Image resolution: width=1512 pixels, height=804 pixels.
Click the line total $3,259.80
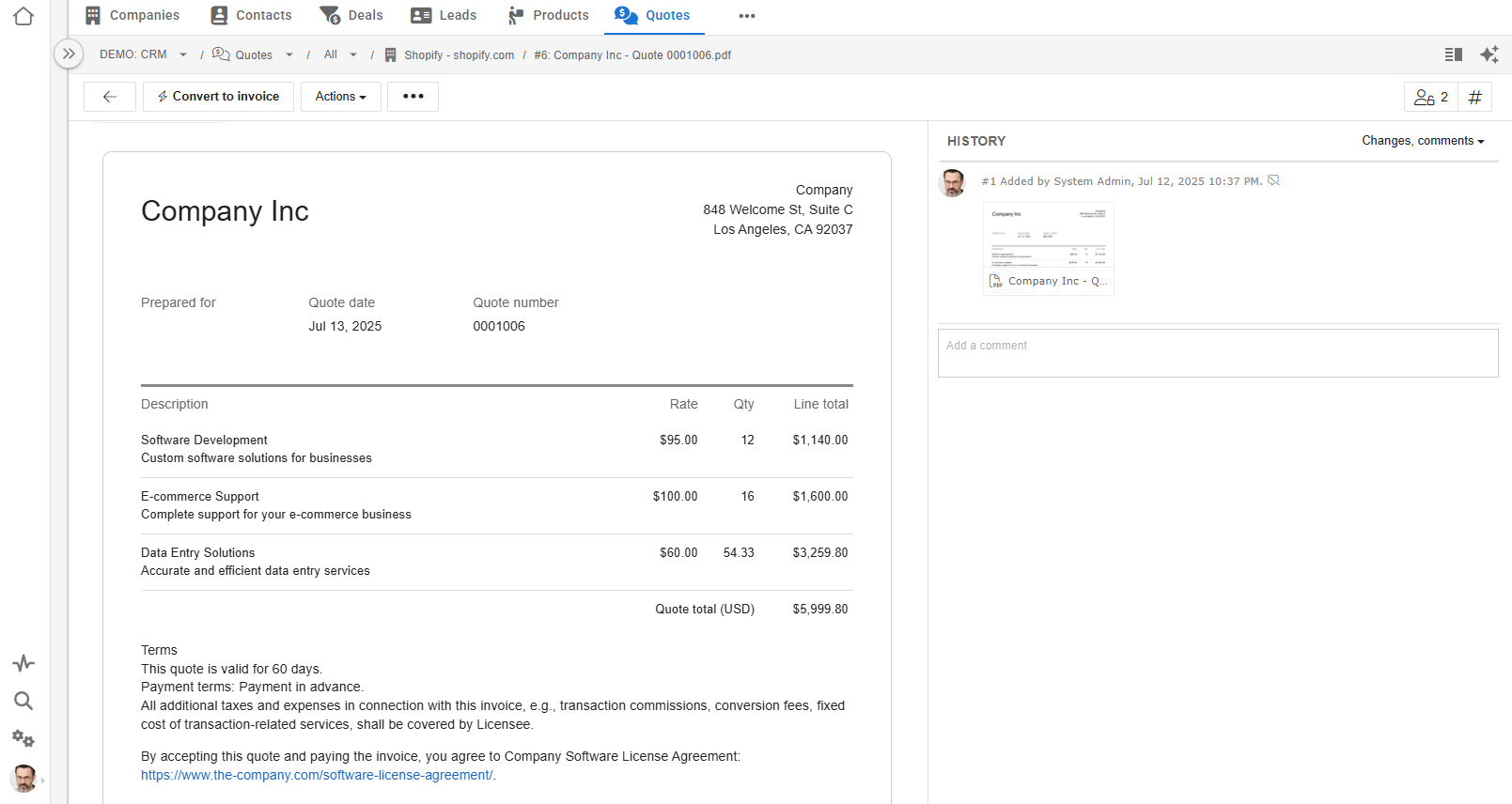(820, 552)
